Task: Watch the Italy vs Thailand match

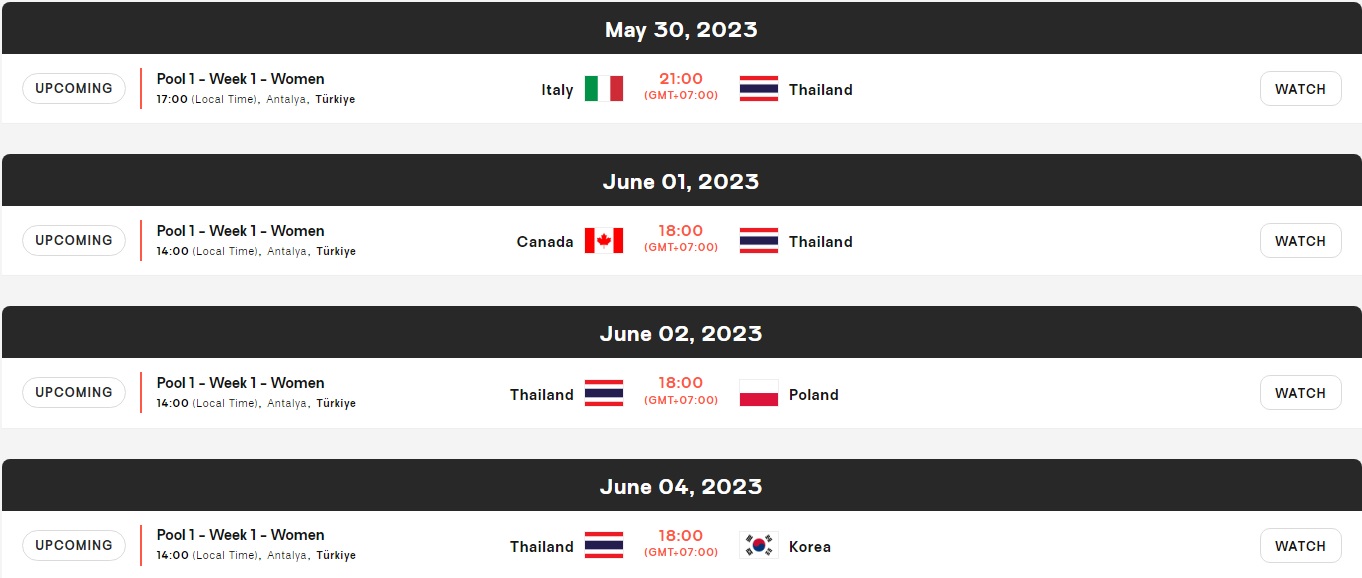Action: [x=1300, y=89]
